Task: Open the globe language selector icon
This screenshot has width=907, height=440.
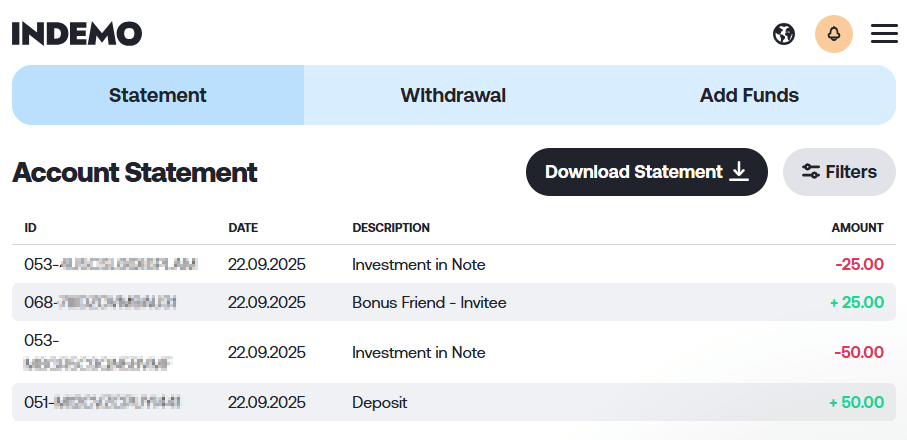Action: [x=784, y=34]
